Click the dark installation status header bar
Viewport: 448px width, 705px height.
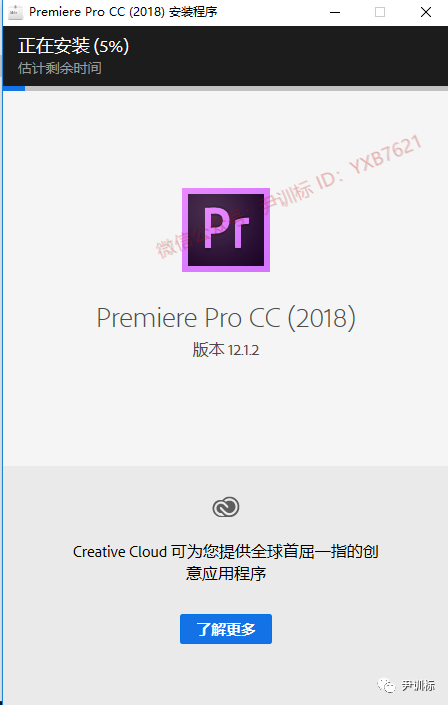226,56
